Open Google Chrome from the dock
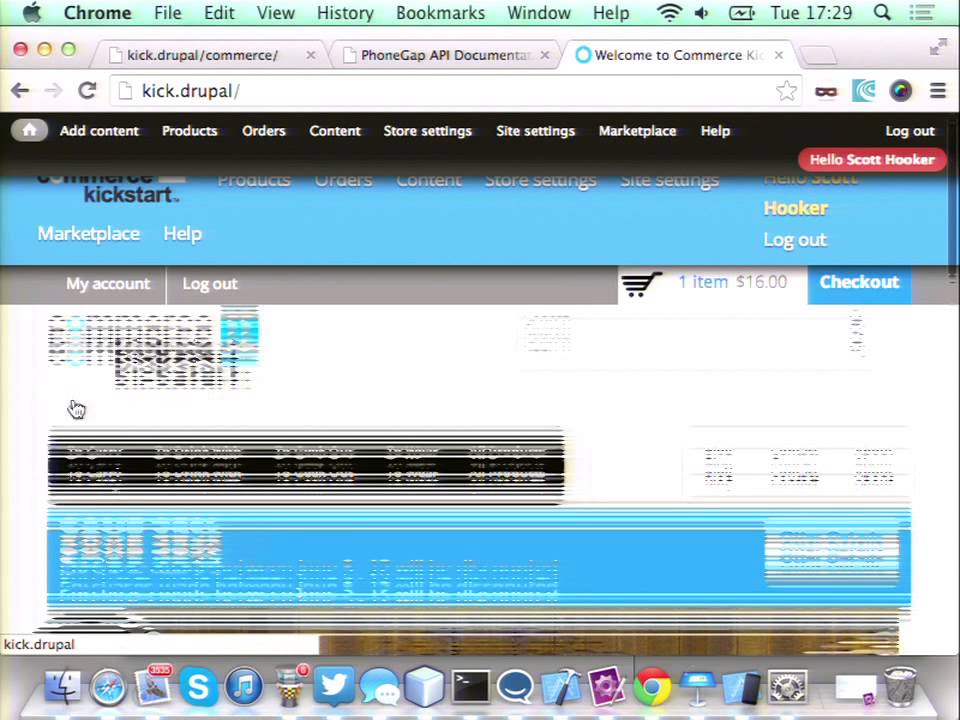Image resolution: width=960 pixels, height=720 pixels. click(651, 686)
